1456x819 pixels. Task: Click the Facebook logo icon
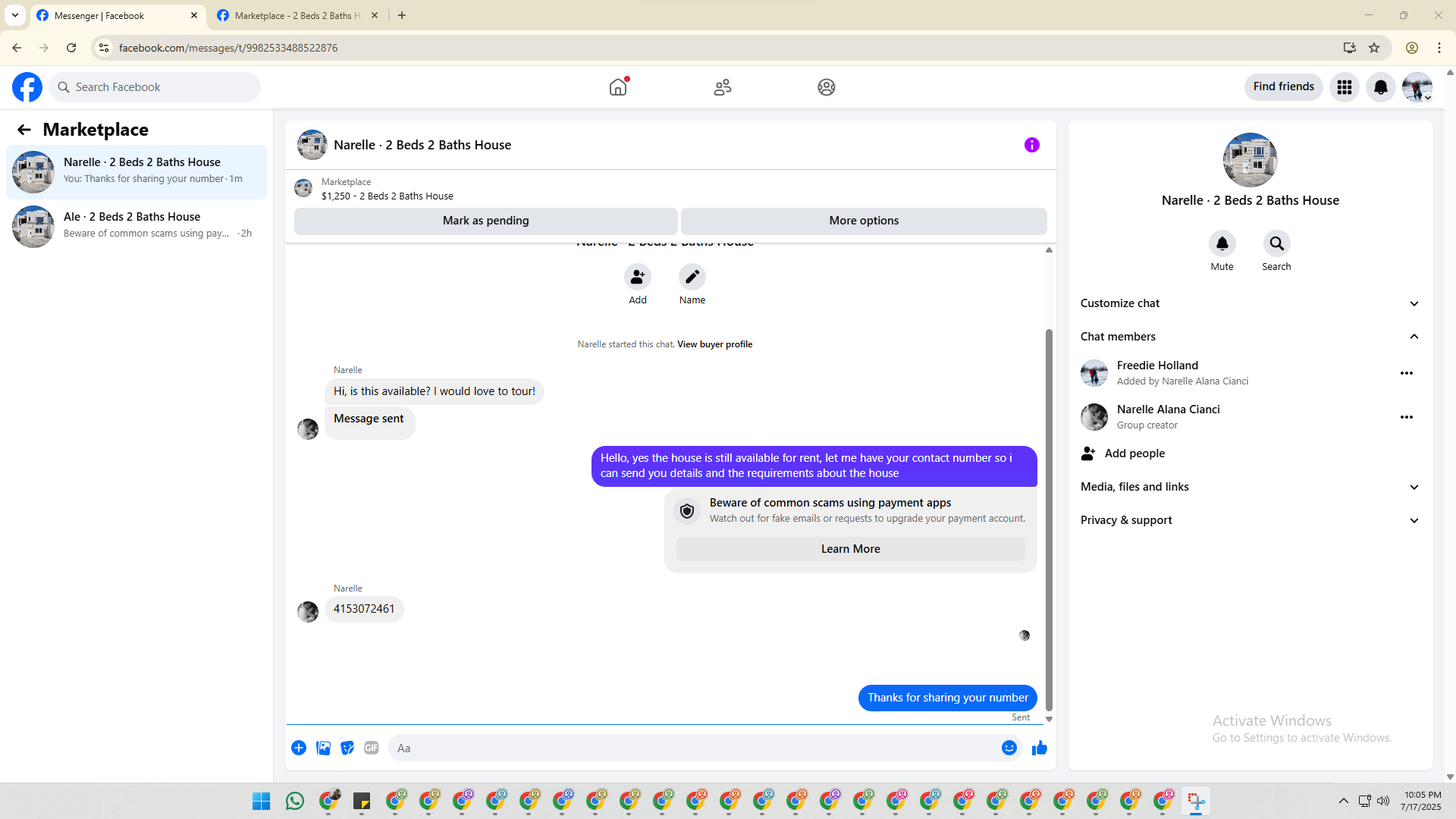pos(27,87)
